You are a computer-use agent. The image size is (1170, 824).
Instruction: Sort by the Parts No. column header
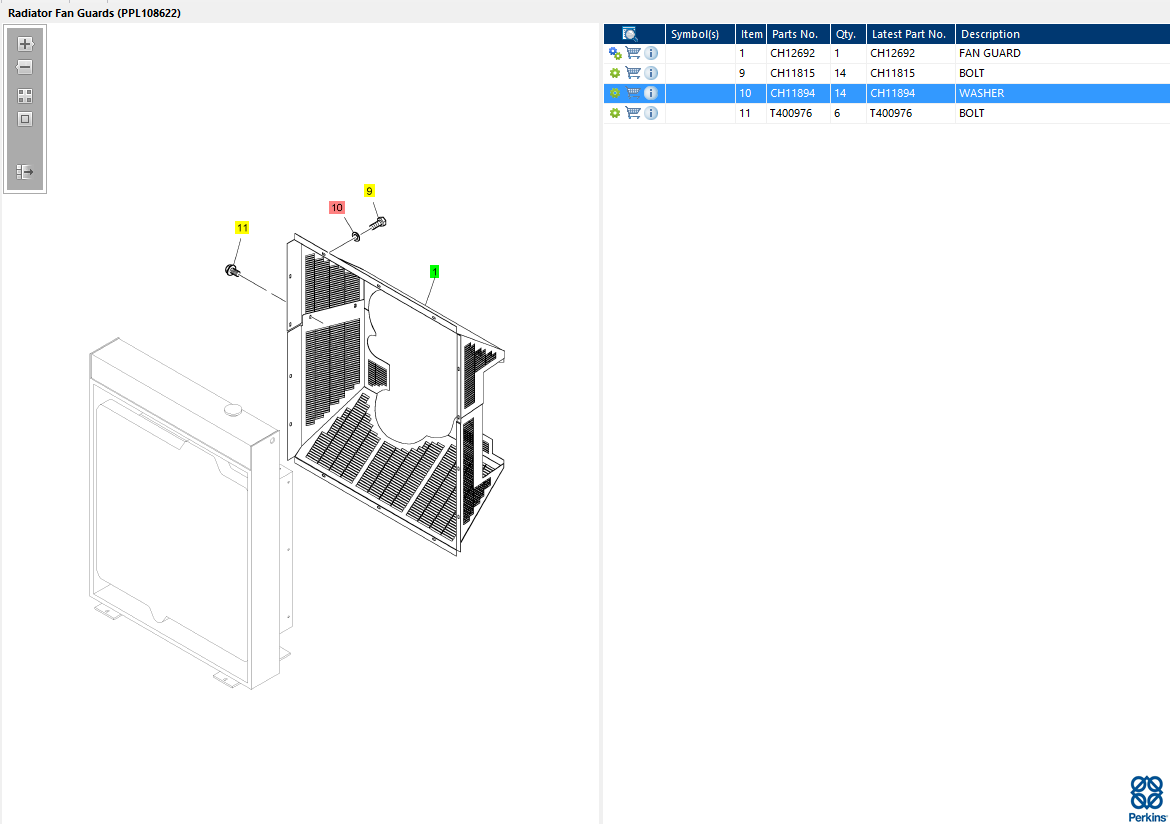[x=798, y=34]
